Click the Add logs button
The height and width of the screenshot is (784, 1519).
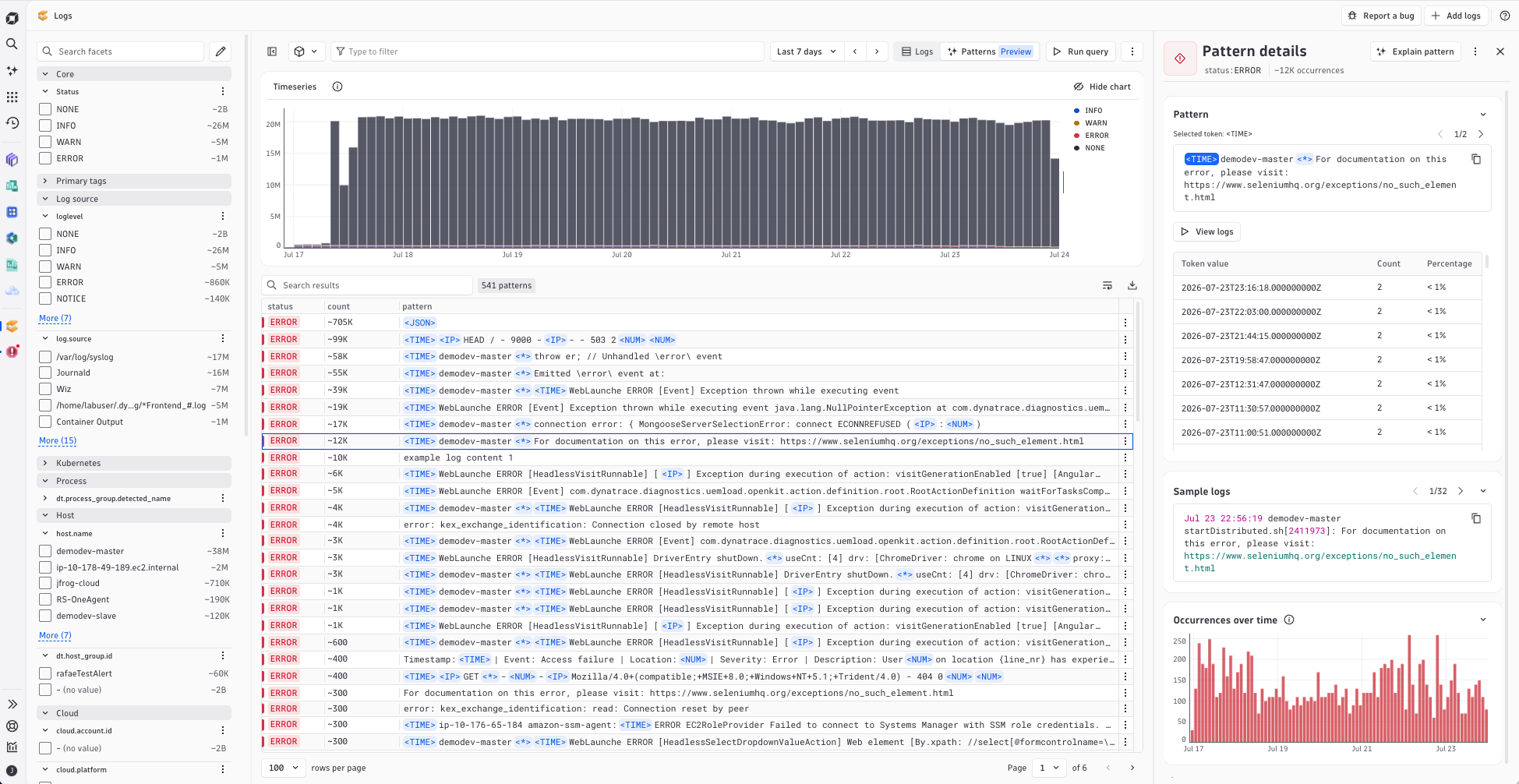(1456, 16)
